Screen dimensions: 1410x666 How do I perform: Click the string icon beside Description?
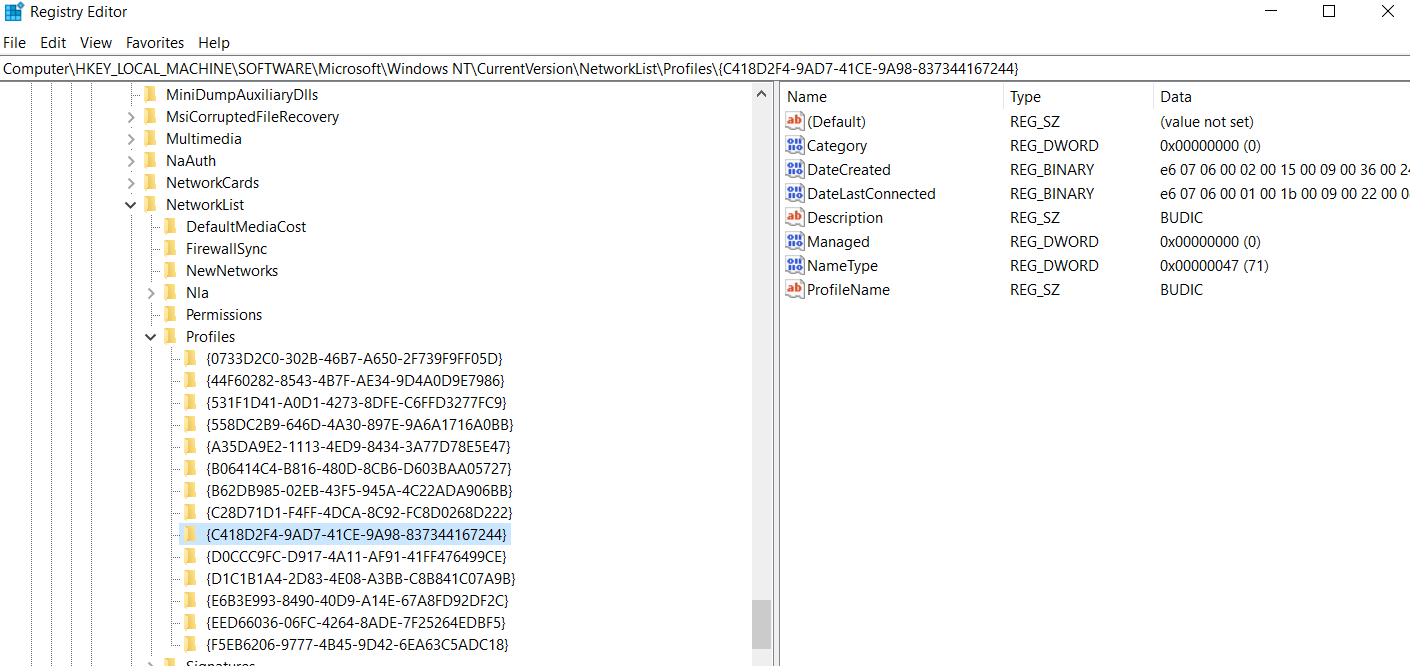tap(795, 217)
